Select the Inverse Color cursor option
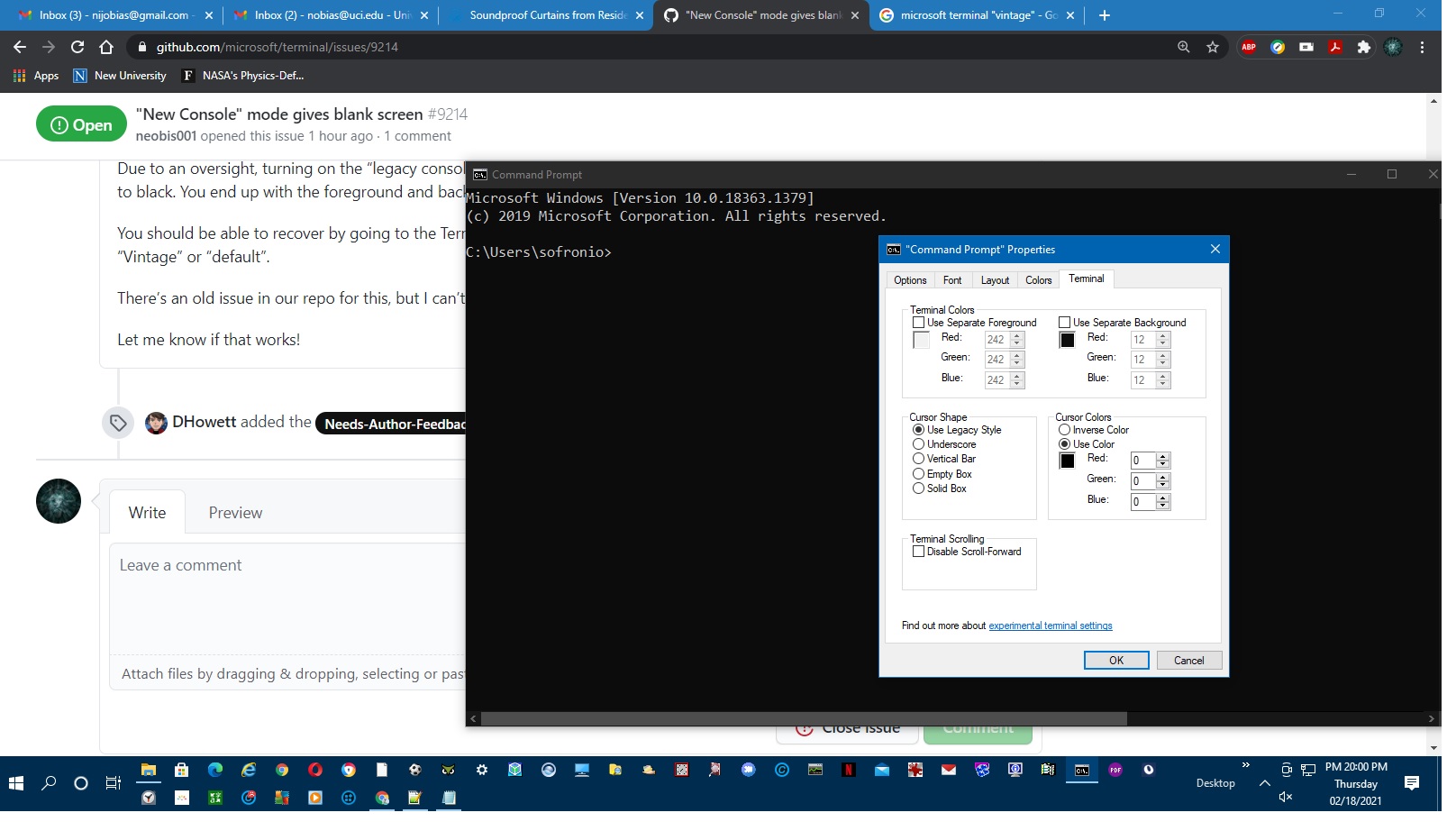 (x=1064, y=430)
